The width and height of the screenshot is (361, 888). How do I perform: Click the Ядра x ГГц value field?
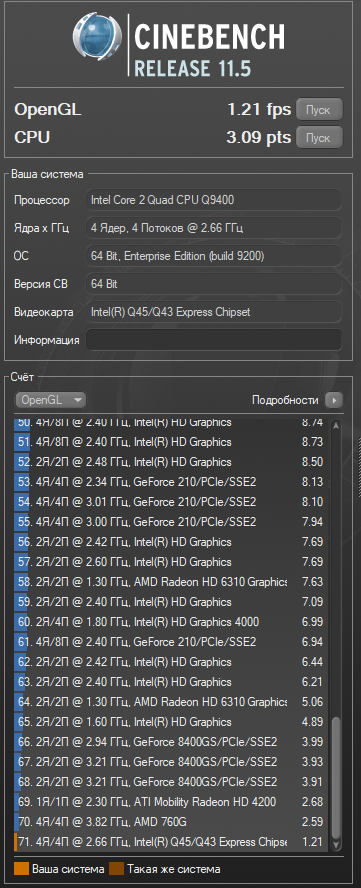coord(214,228)
